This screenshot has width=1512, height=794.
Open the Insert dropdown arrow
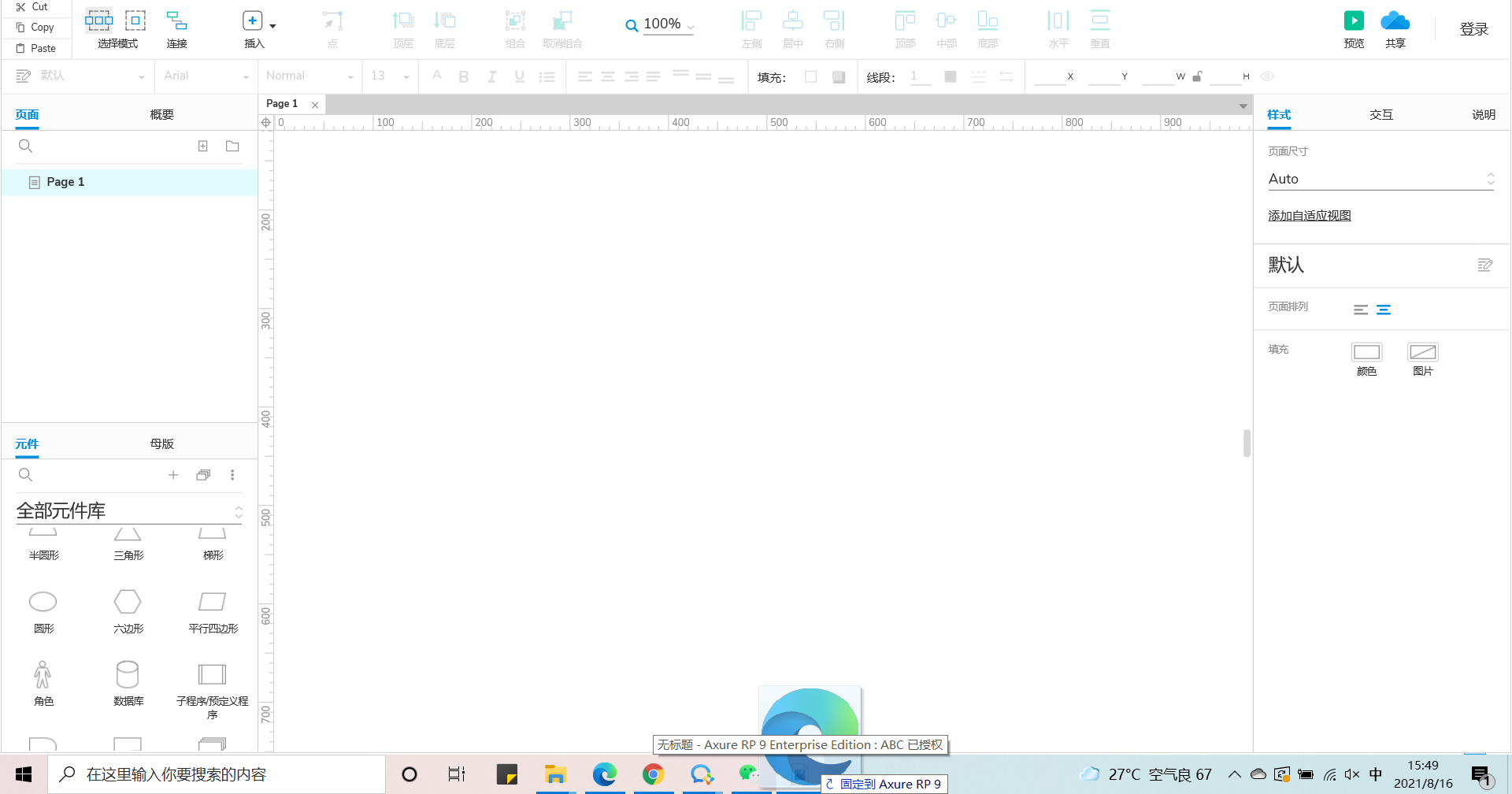tap(273, 26)
